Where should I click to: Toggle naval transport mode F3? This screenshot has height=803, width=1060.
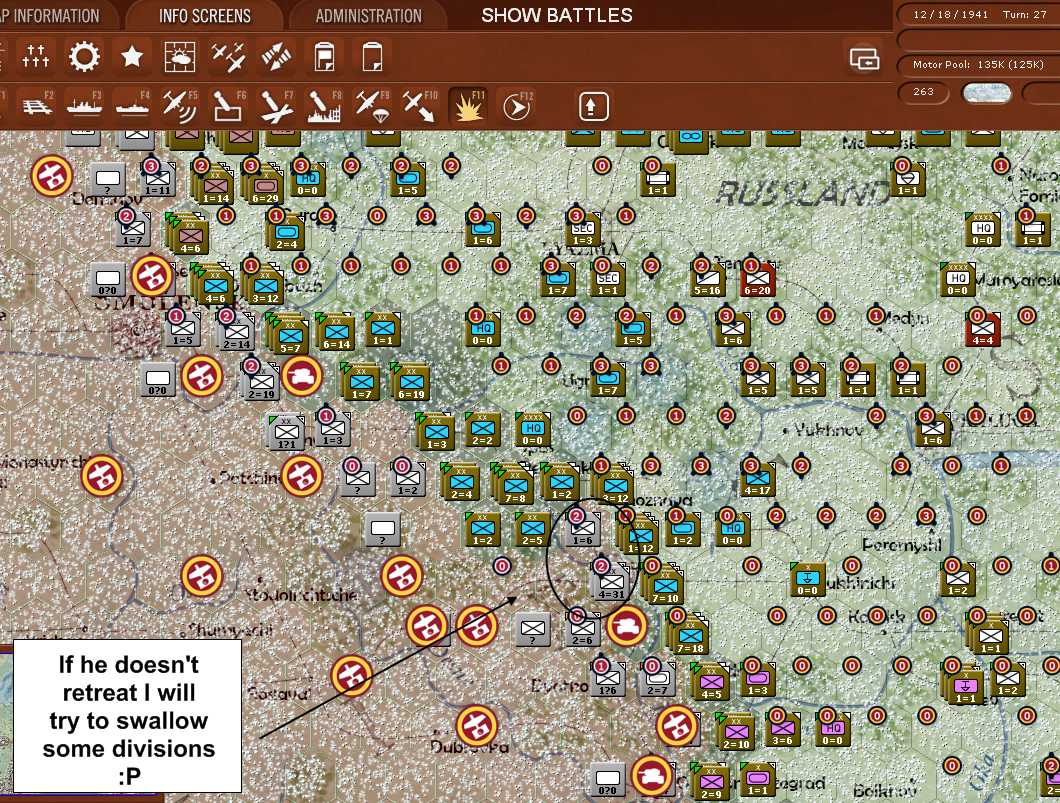(84, 105)
